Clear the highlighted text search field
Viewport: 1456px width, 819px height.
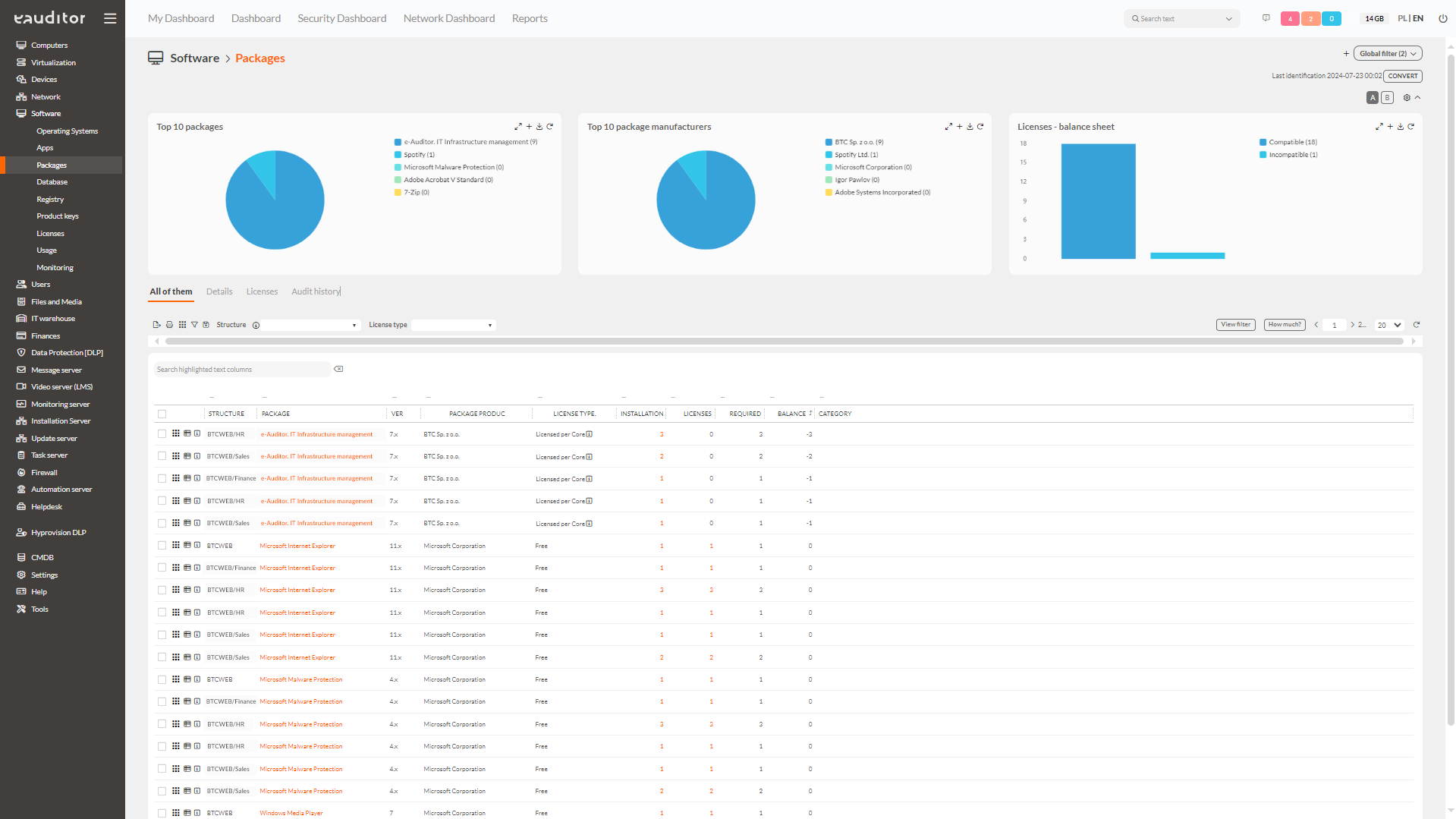(338, 370)
